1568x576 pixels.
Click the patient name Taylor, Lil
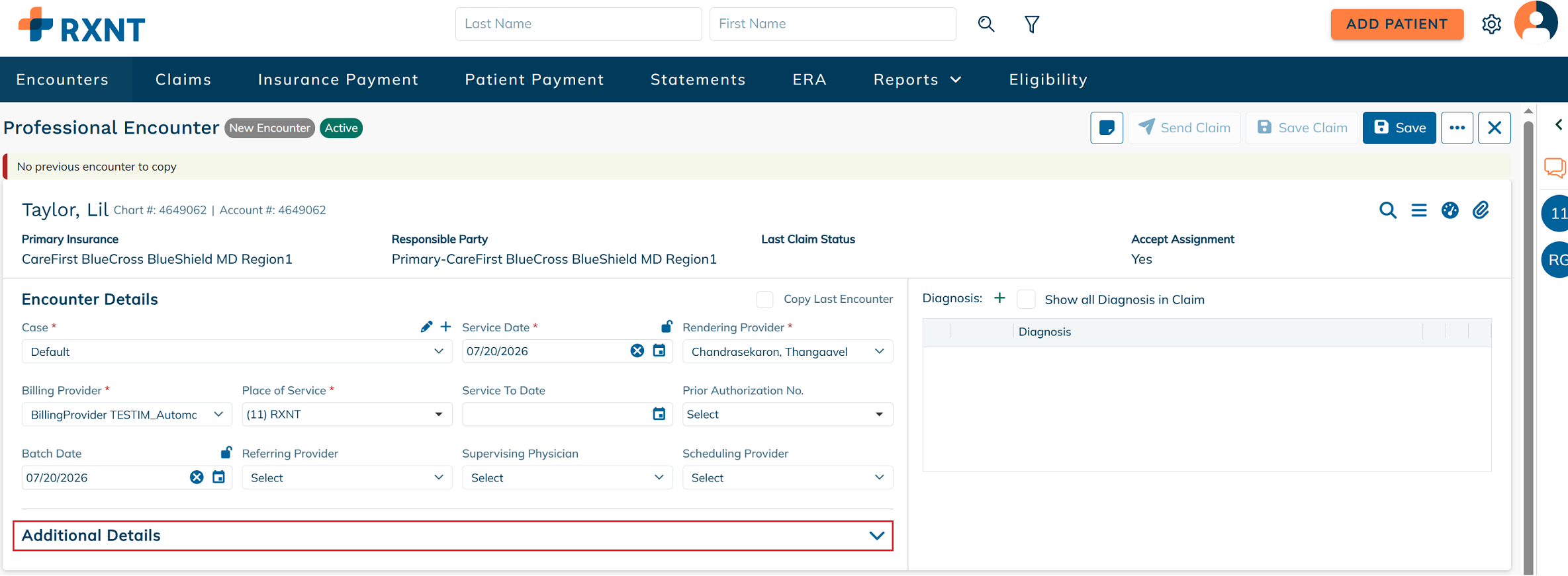[x=65, y=210]
